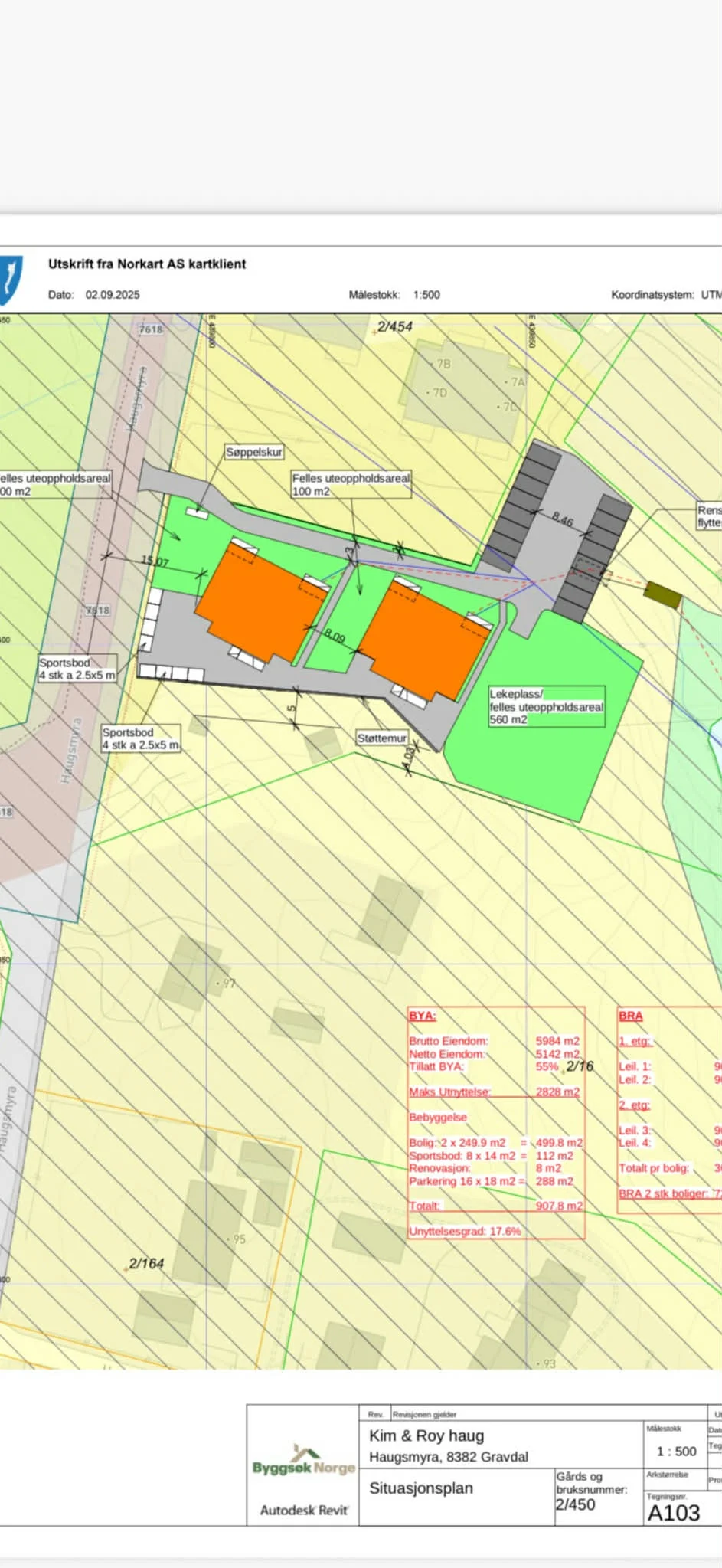Click the 'Søppelskur' callout label
Viewport: 722px width, 1568px height.
[x=254, y=453]
